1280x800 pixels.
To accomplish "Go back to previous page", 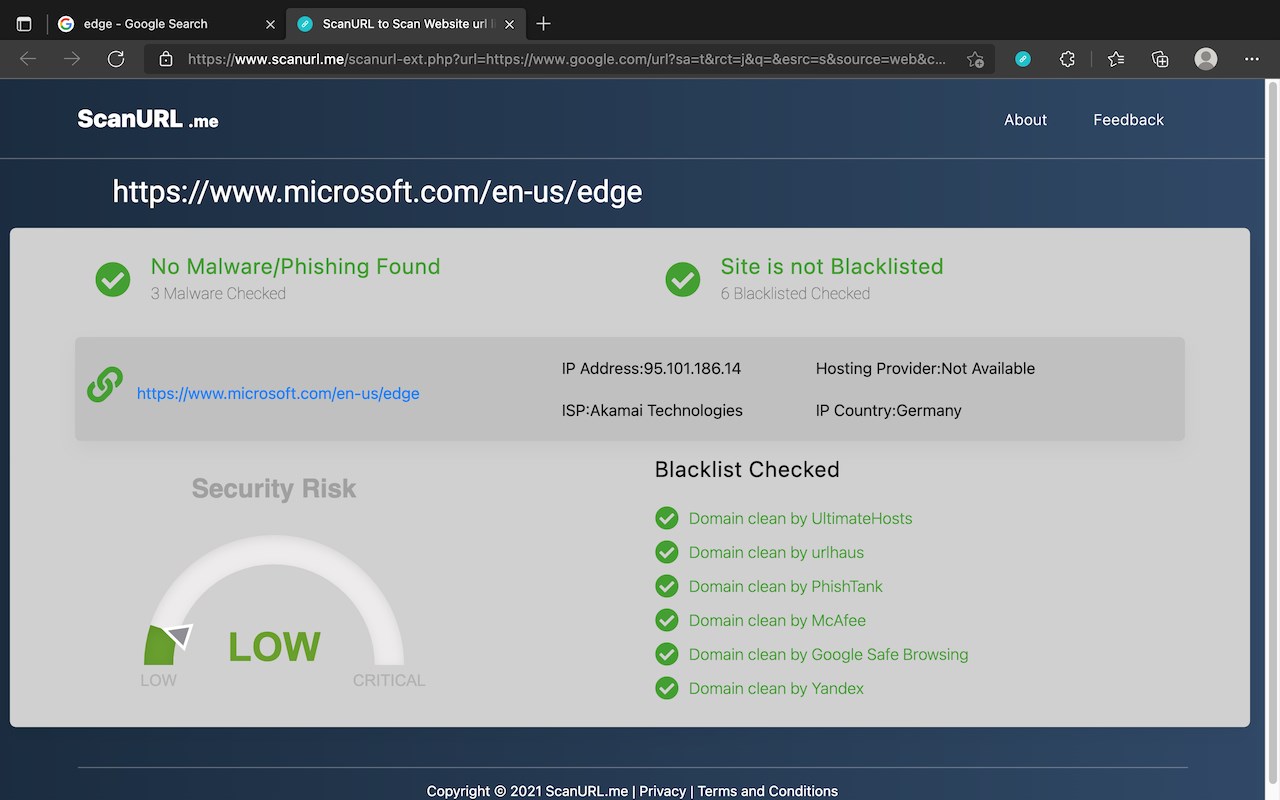I will tap(28, 59).
